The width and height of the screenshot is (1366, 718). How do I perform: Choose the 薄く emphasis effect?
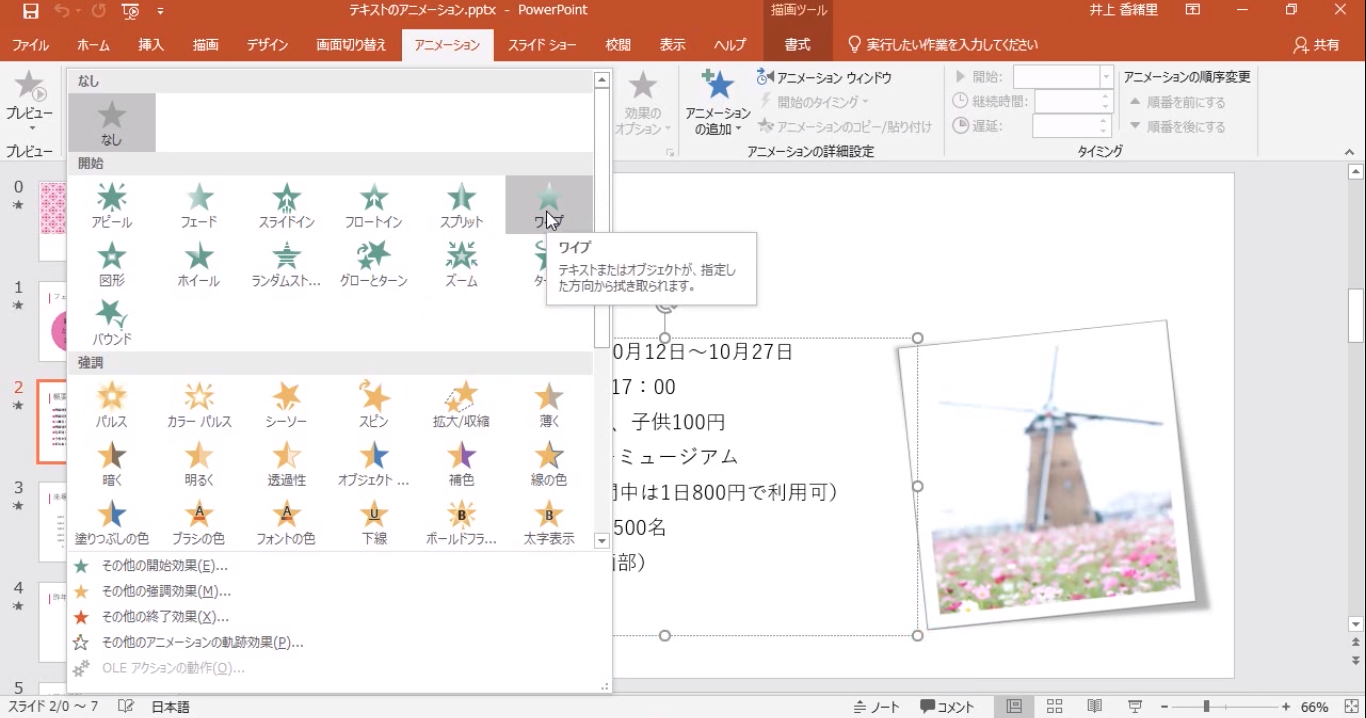tap(548, 404)
